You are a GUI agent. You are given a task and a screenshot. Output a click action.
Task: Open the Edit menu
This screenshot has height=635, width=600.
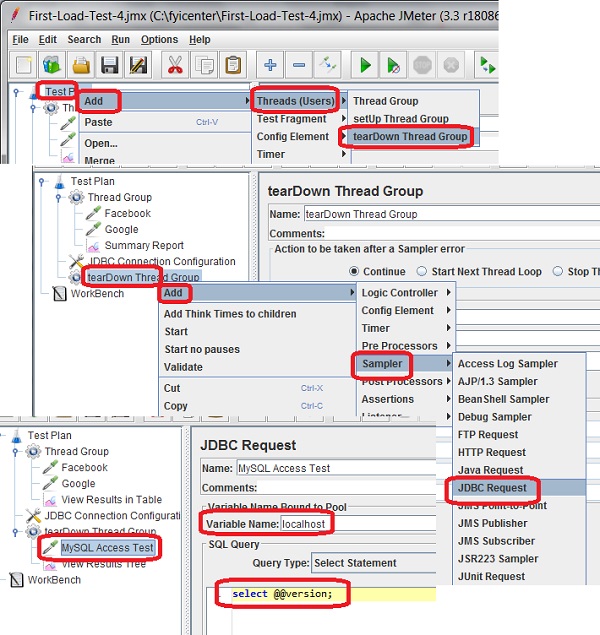[47, 39]
